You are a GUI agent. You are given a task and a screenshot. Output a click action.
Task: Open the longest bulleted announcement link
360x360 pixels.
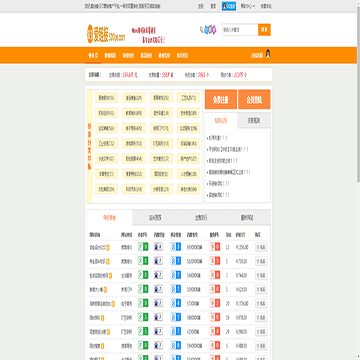tap(229, 172)
